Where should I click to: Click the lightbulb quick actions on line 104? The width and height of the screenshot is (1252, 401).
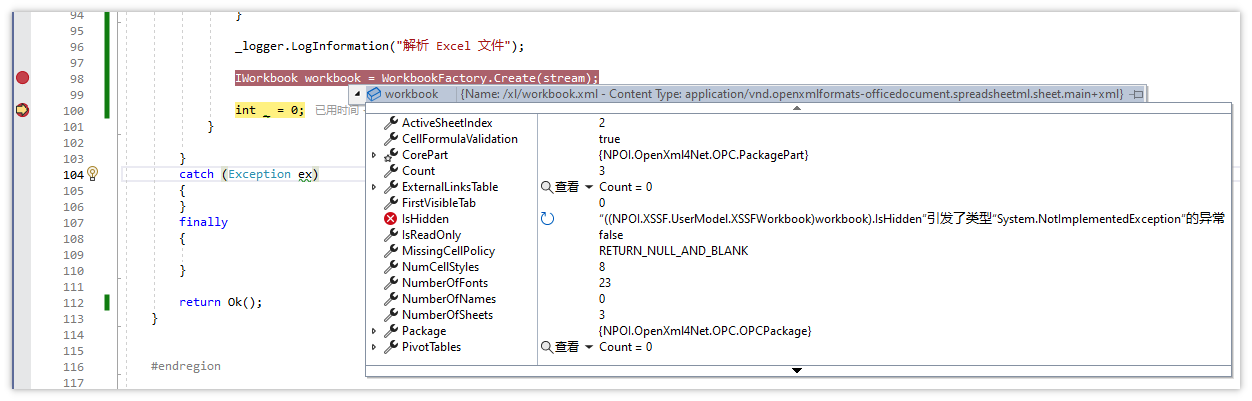[x=93, y=174]
